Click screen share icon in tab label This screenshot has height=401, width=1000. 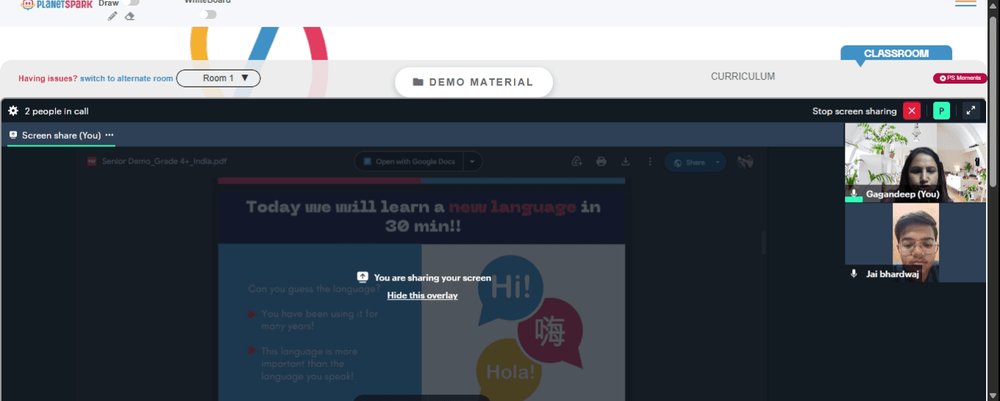click(13, 135)
